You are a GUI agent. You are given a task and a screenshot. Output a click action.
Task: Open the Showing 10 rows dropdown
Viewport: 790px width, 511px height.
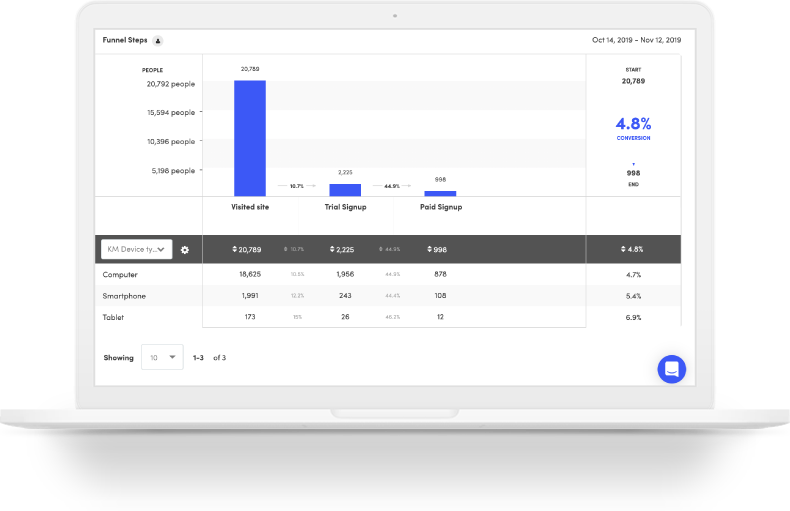pos(162,357)
